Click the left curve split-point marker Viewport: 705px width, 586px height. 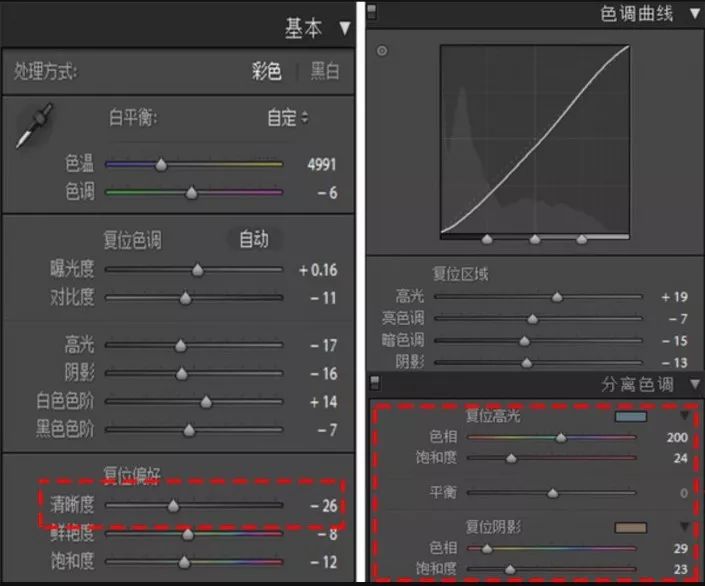pyautogui.click(x=487, y=239)
